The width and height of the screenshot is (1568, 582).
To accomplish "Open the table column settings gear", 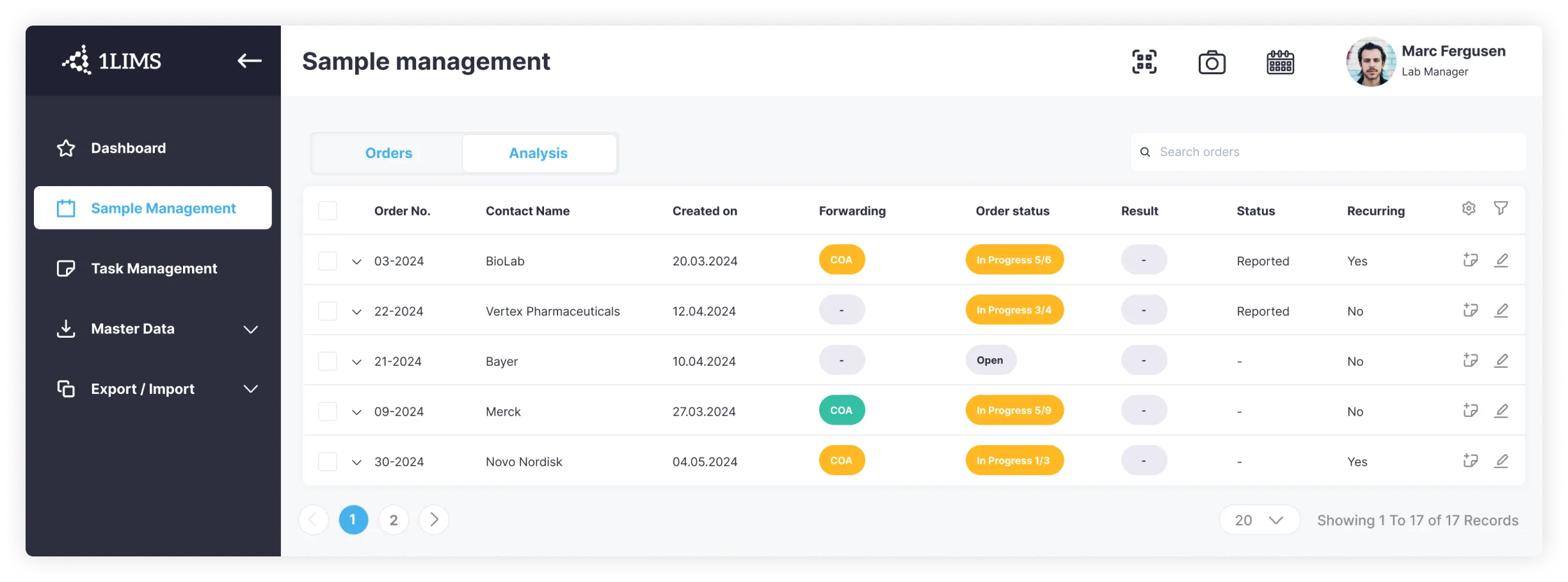I will (x=1469, y=208).
